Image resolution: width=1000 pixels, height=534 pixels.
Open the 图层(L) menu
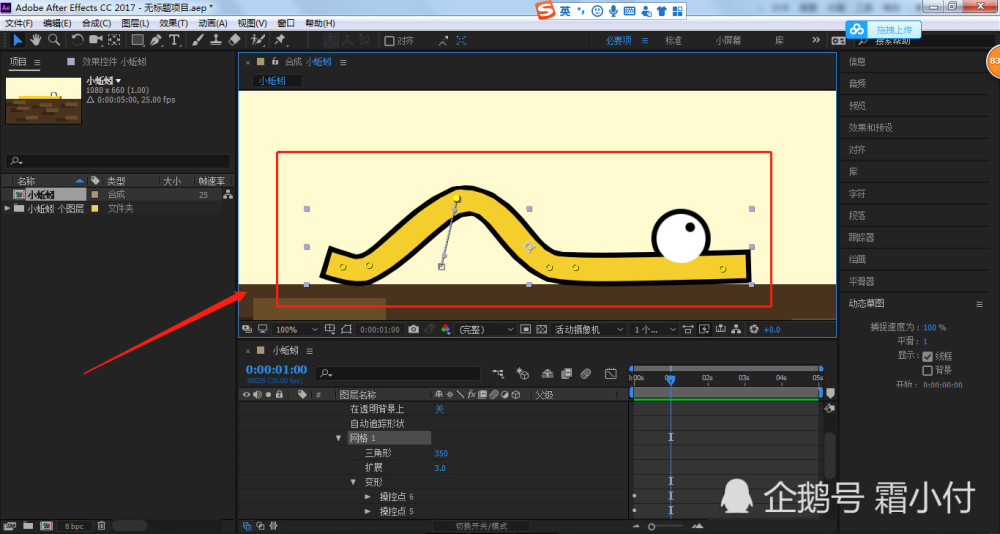[x=135, y=23]
